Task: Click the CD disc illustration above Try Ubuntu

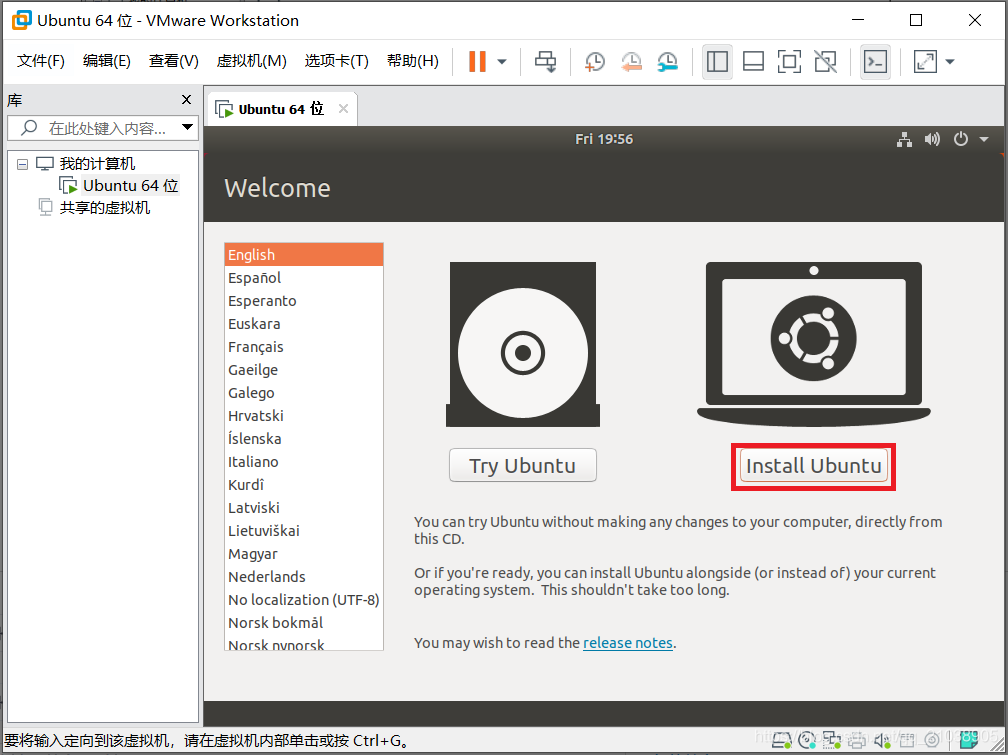Action: 523,344
